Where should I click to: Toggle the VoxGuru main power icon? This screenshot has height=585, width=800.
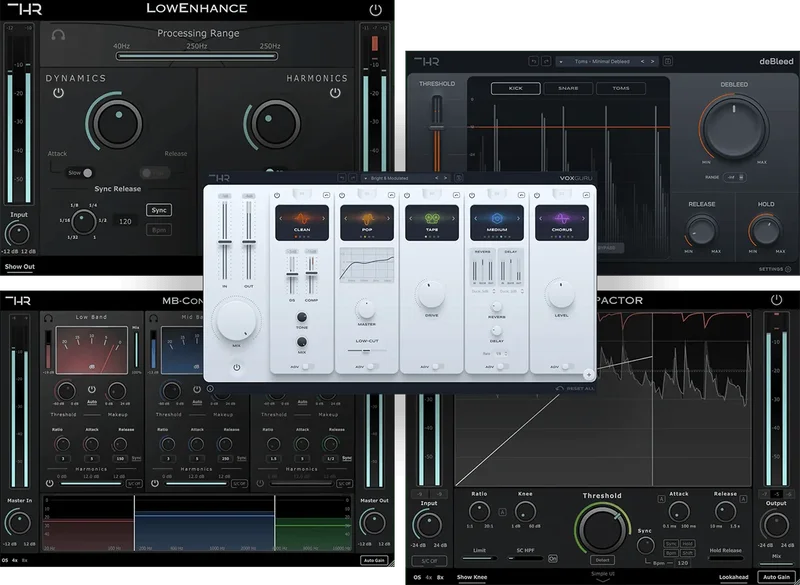click(x=236, y=367)
